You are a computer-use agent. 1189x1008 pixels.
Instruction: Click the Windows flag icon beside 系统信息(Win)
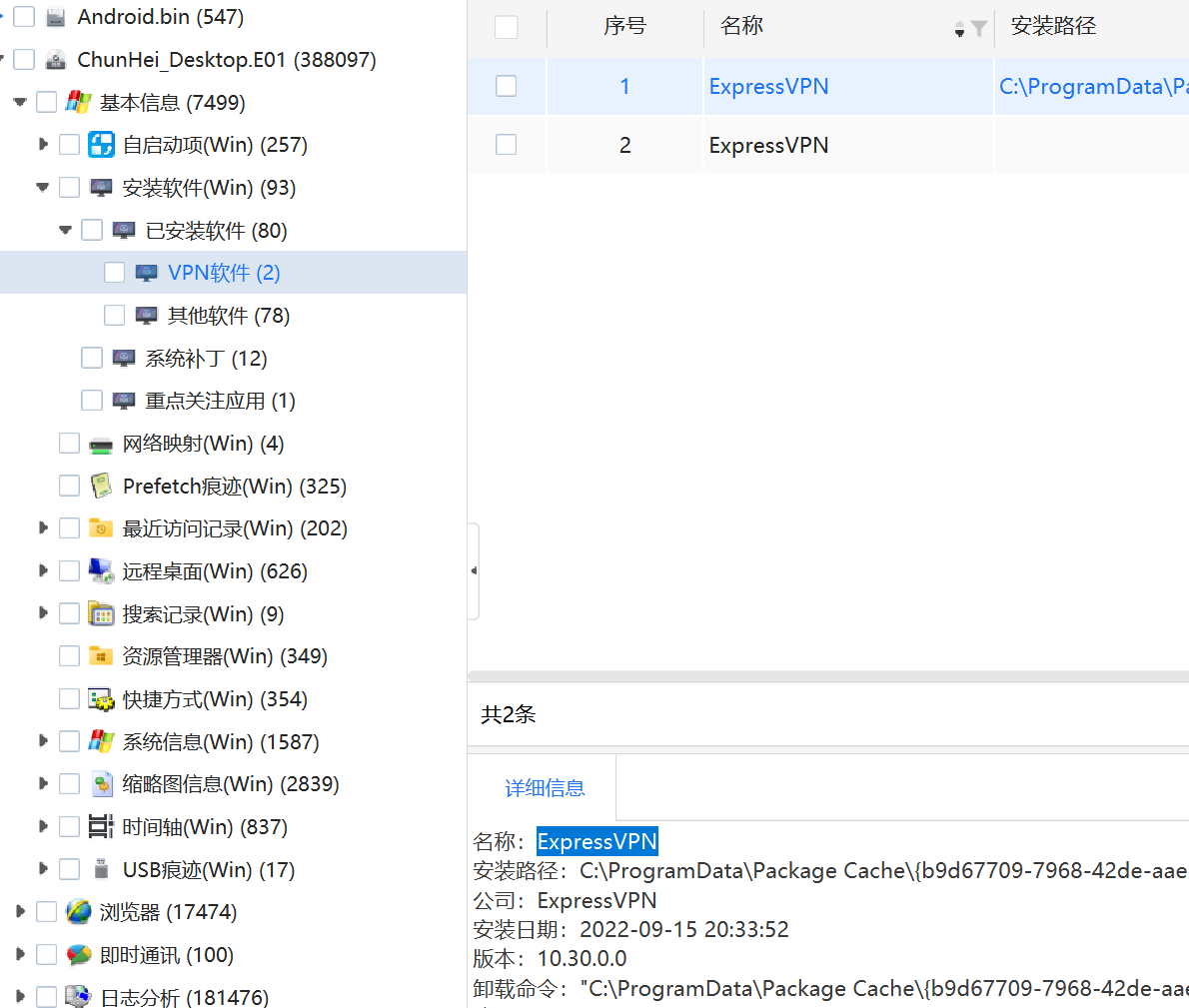(x=101, y=741)
